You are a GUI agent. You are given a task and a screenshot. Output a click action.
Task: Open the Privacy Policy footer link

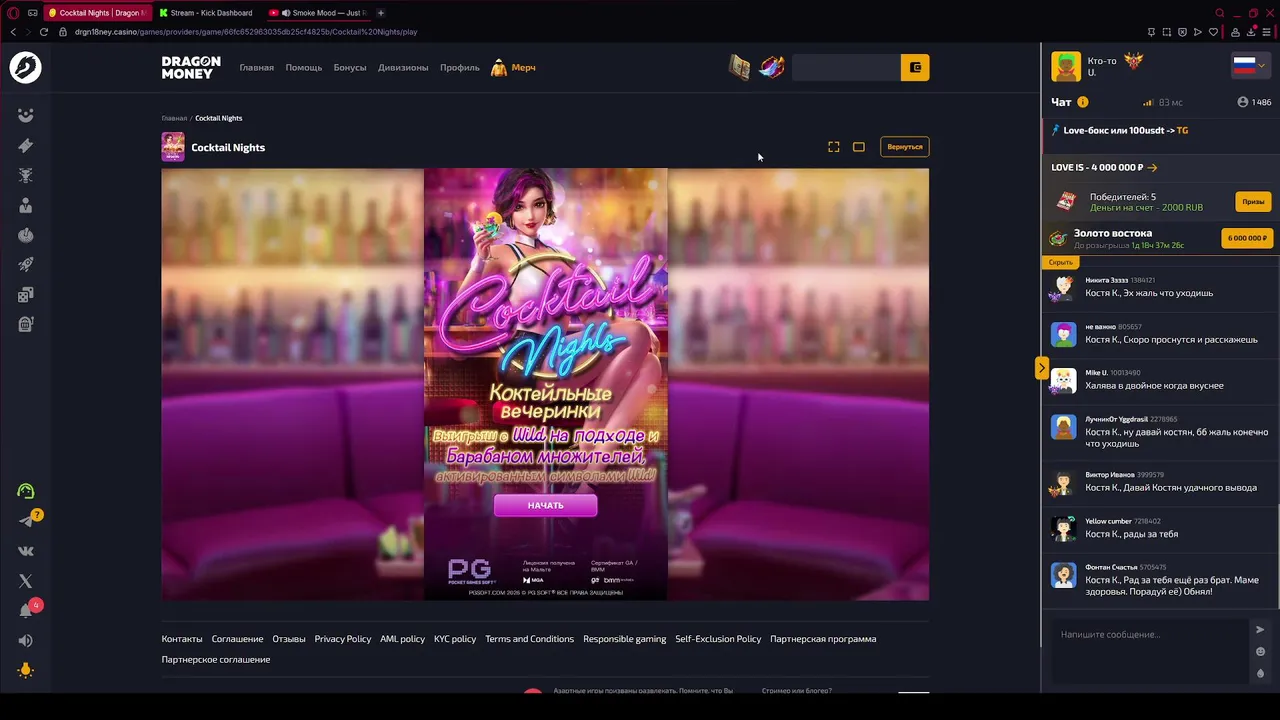tap(343, 639)
